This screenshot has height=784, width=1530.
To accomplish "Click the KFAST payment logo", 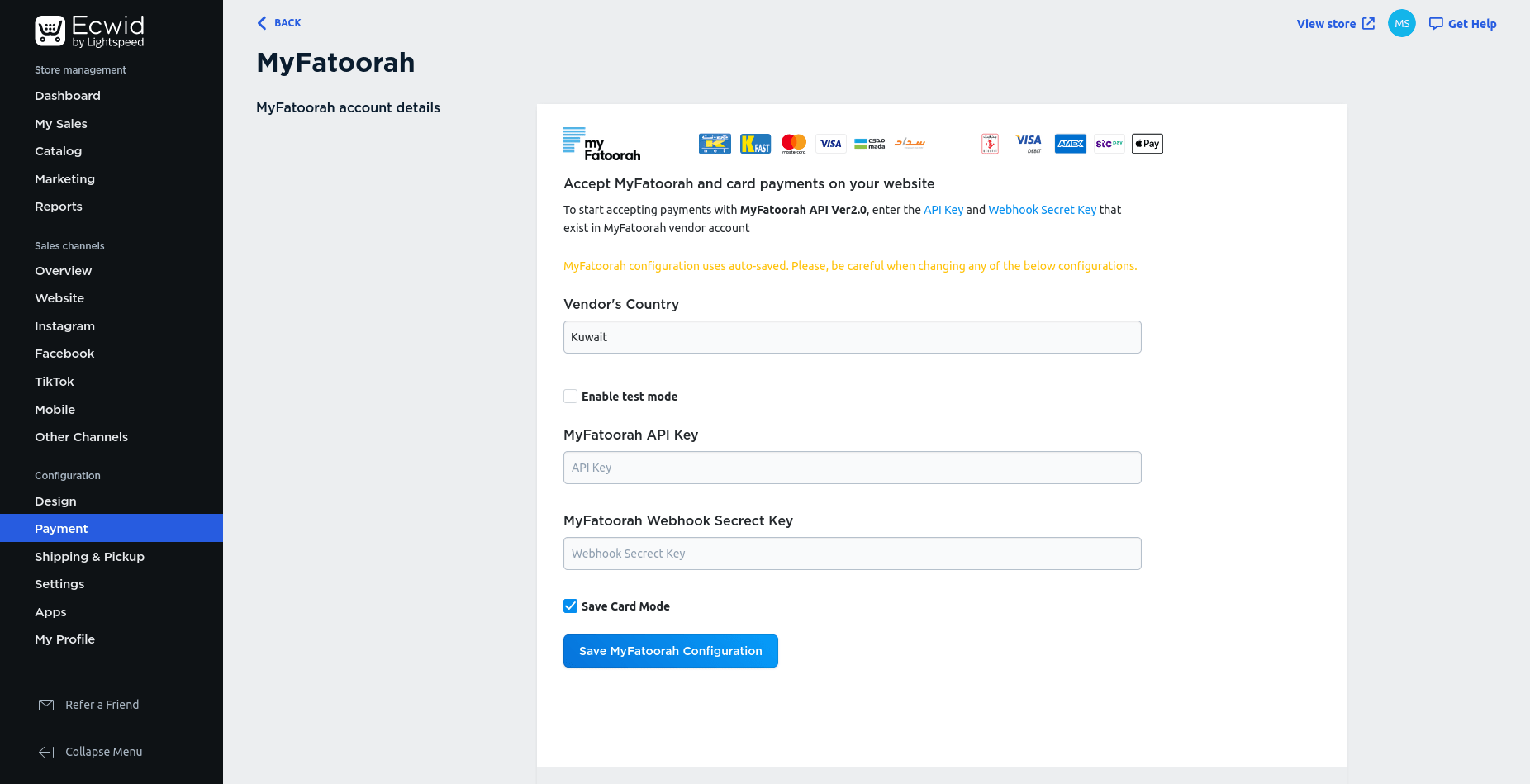I will coord(755,144).
